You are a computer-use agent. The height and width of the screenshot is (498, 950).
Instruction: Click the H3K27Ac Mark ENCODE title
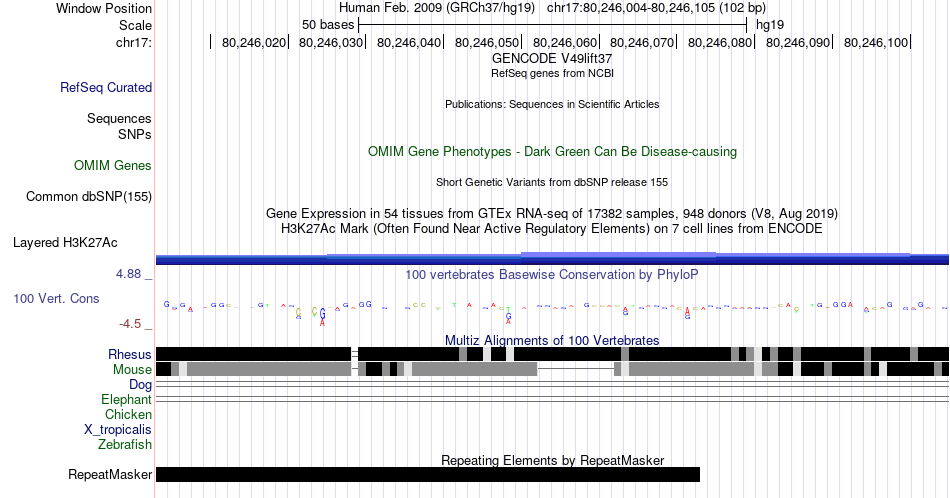click(x=552, y=228)
